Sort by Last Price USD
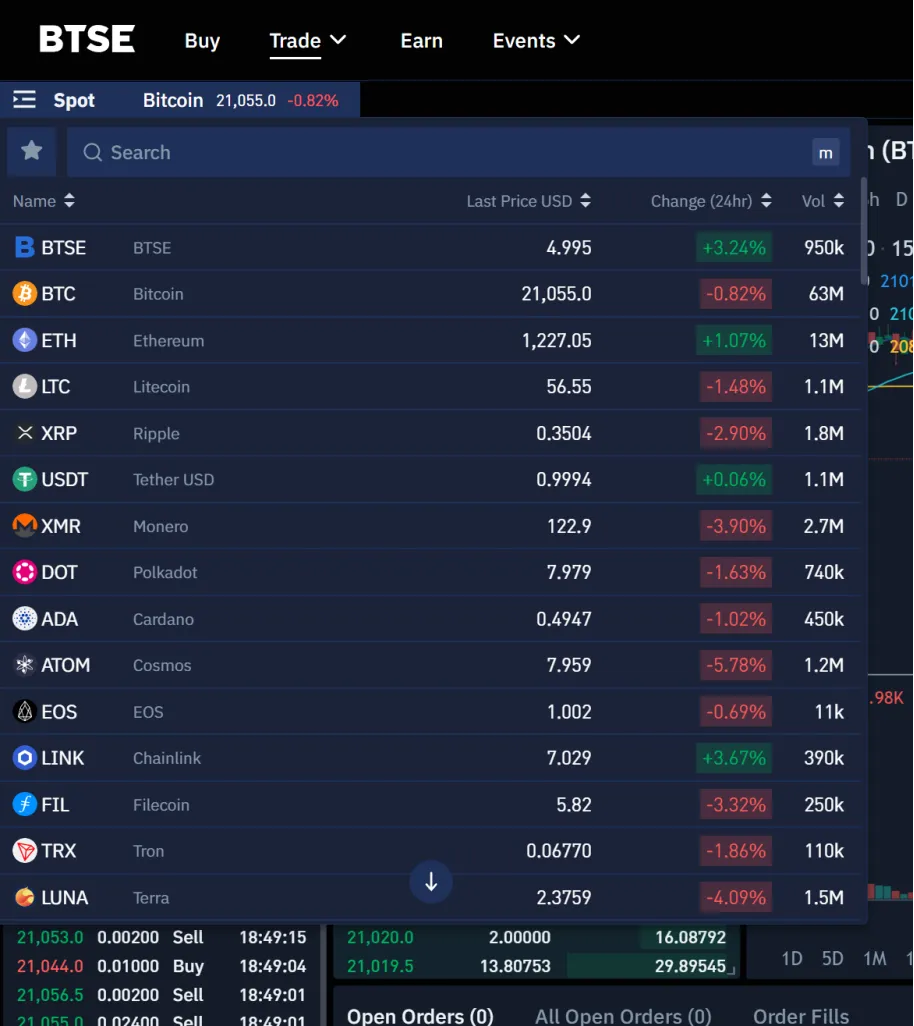The width and height of the screenshot is (914, 1026). tap(529, 201)
